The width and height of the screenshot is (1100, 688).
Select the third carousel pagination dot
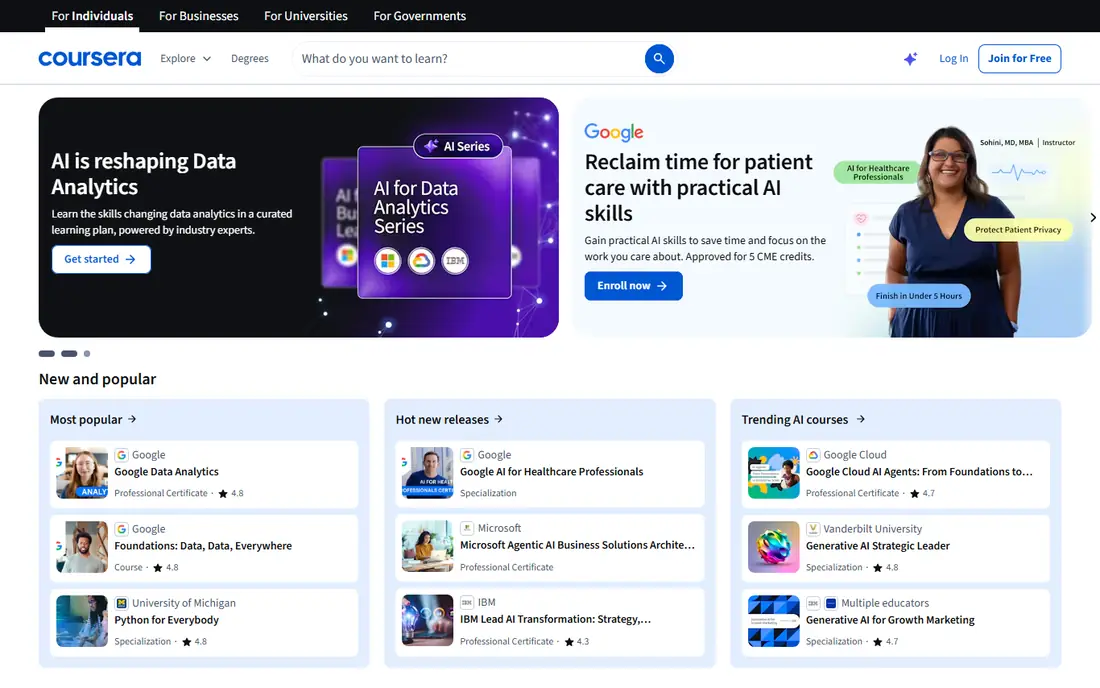tap(87, 353)
